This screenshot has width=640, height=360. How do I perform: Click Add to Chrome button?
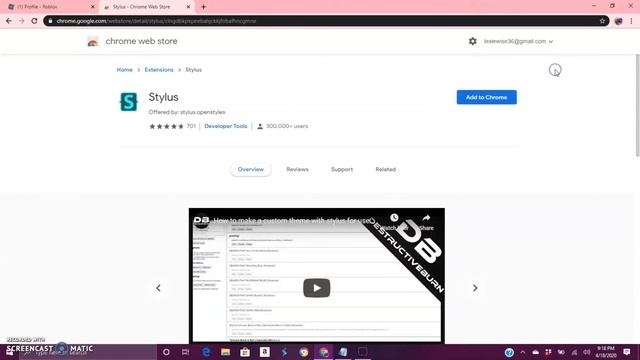487,97
